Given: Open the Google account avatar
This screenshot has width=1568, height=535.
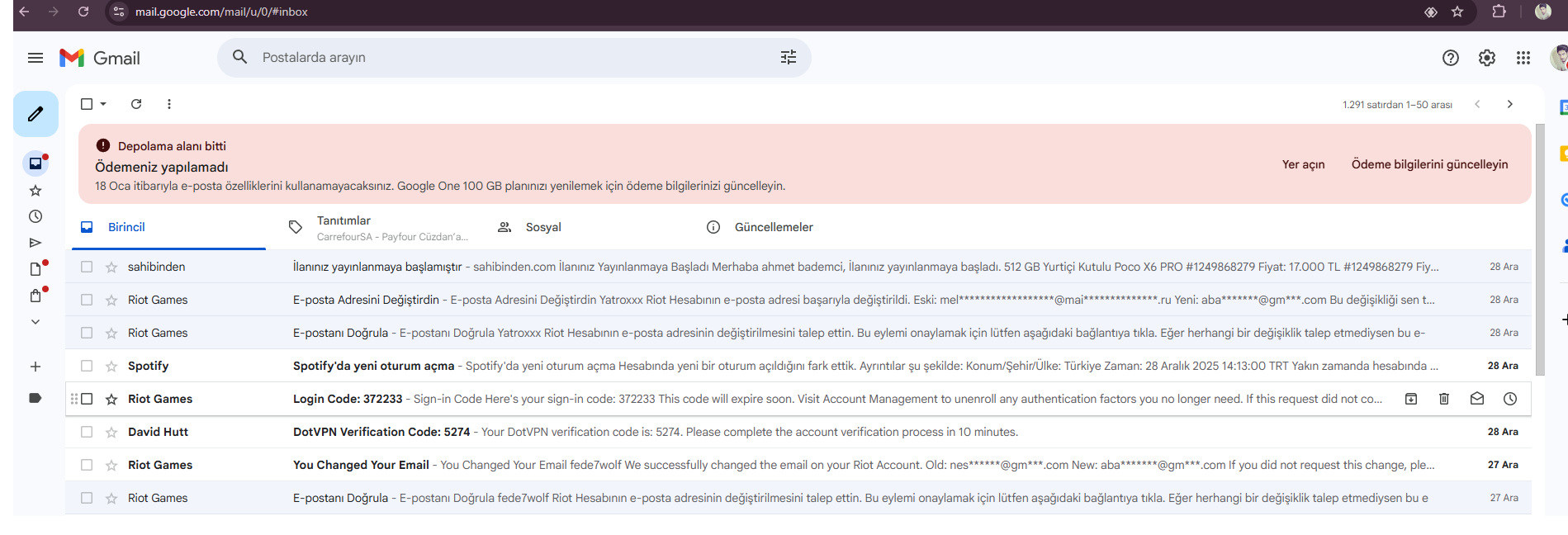Looking at the screenshot, I should click(x=1559, y=58).
